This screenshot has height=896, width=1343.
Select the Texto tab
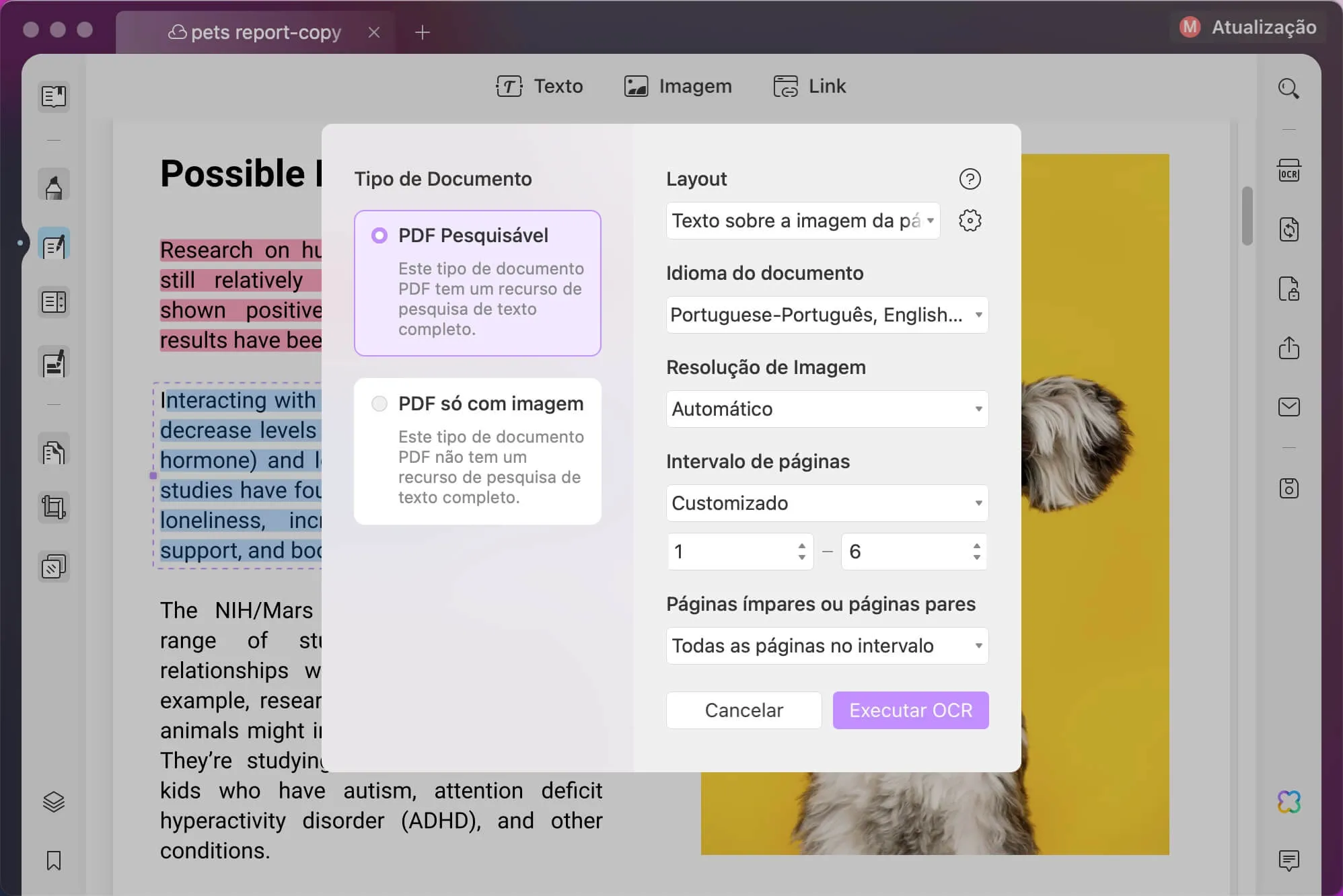[540, 85]
